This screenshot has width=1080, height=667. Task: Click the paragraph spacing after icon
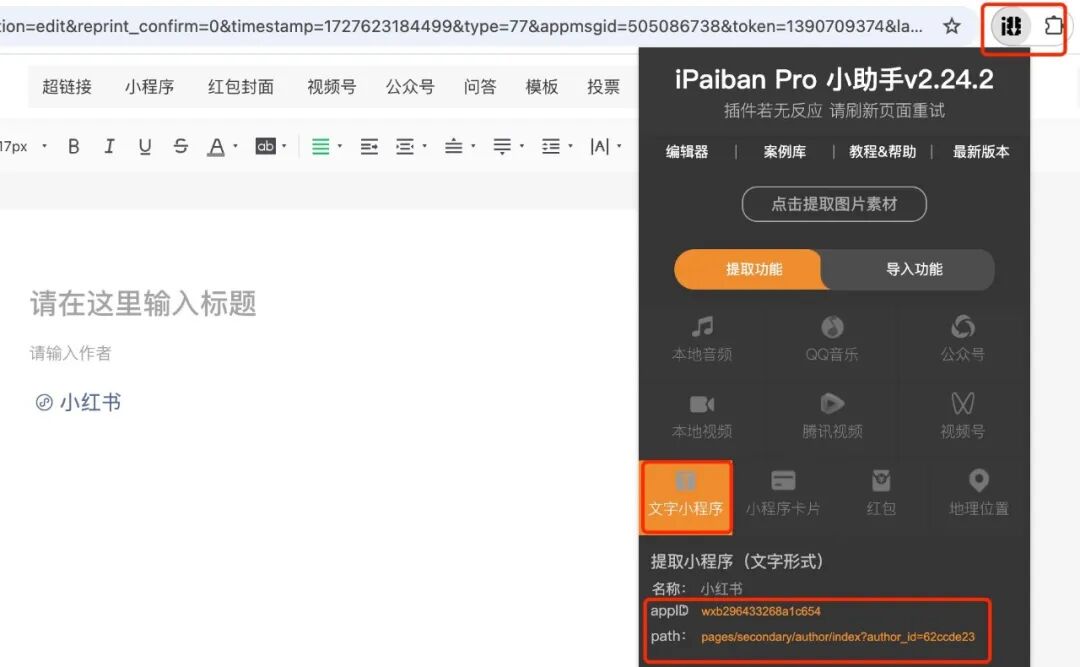pos(502,146)
